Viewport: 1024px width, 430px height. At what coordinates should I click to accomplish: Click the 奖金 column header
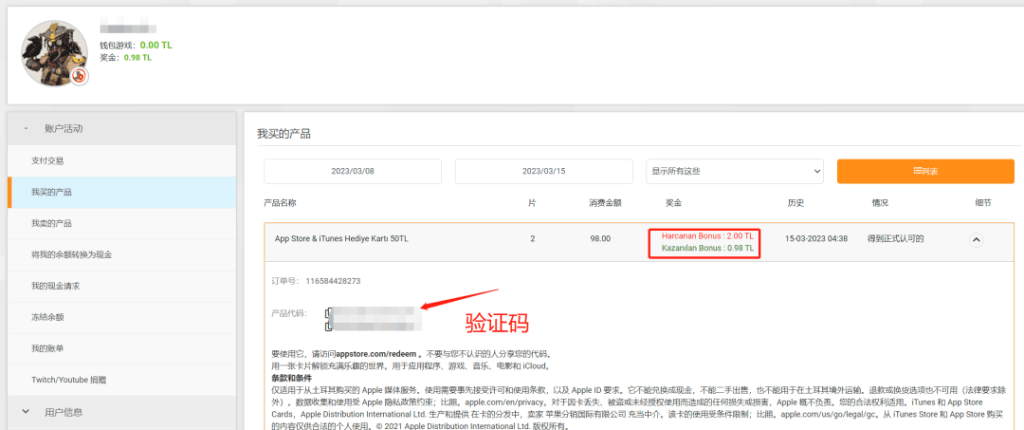(x=673, y=203)
